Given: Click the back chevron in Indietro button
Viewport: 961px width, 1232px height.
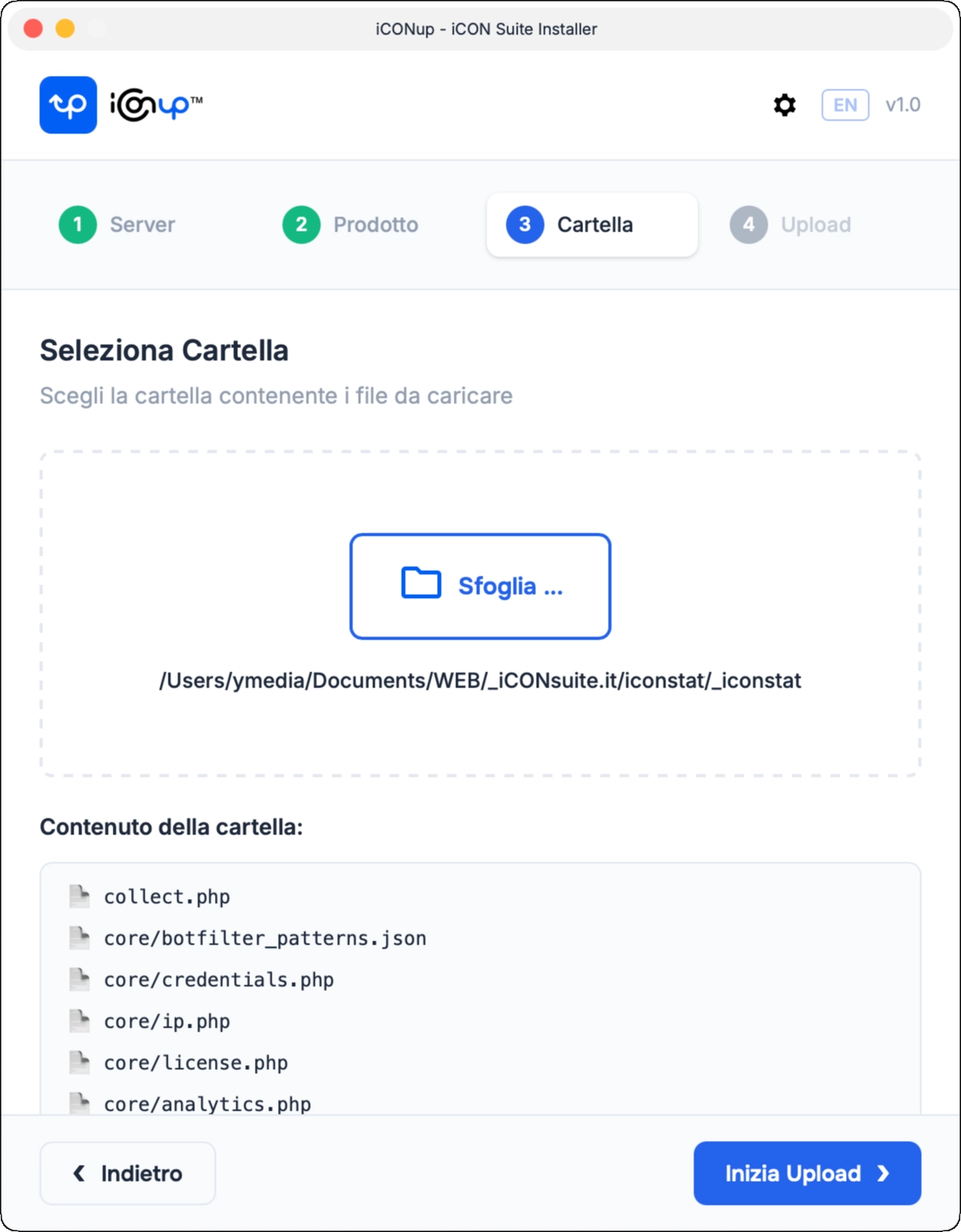Looking at the screenshot, I should (77, 1172).
